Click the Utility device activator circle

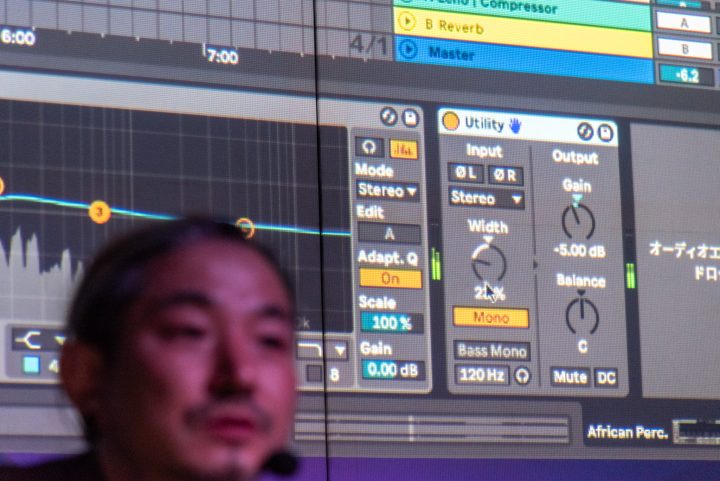[x=450, y=122]
